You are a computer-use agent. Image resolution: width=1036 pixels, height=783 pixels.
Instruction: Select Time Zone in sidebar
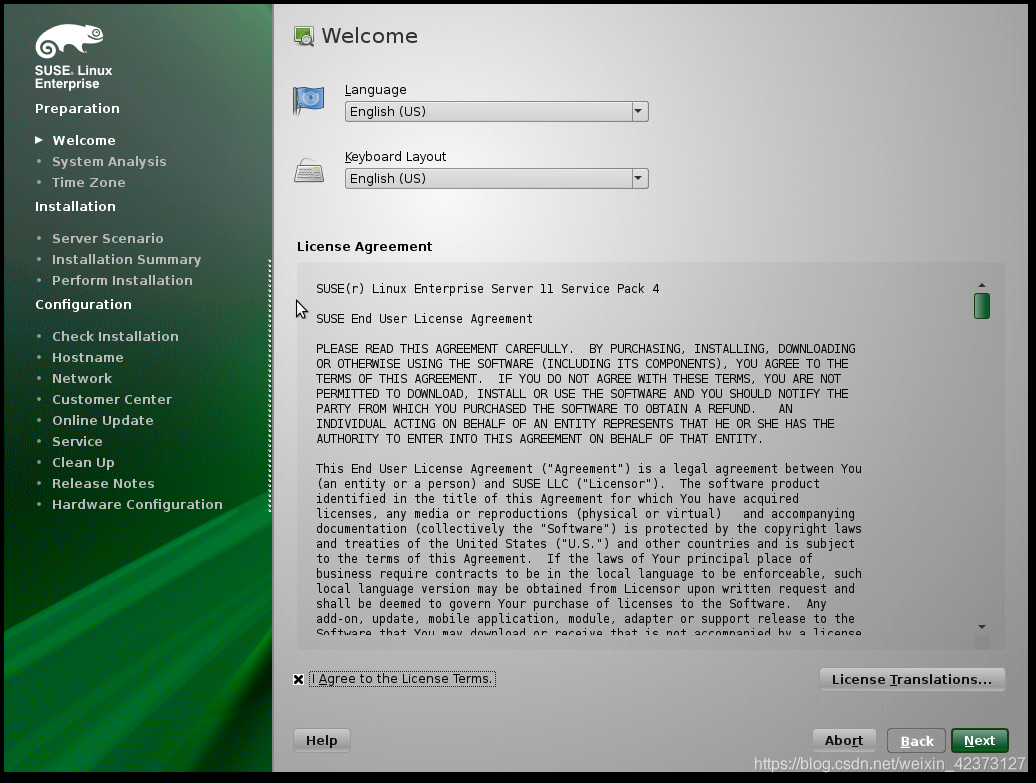[89, 182]
